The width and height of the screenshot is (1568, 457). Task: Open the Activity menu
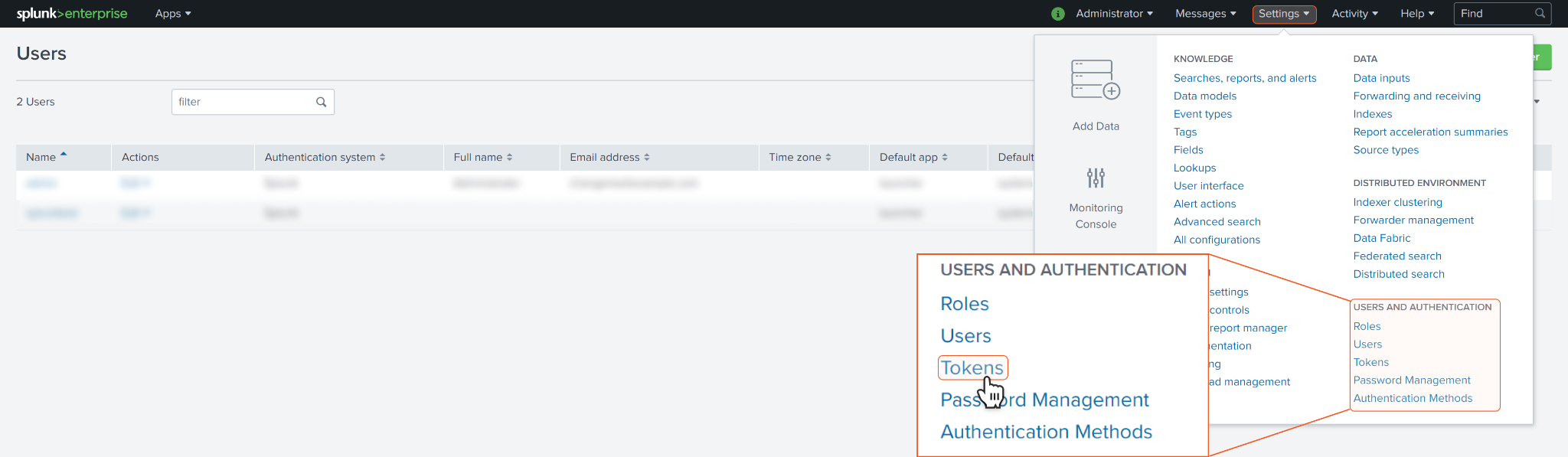point(1354,14)
